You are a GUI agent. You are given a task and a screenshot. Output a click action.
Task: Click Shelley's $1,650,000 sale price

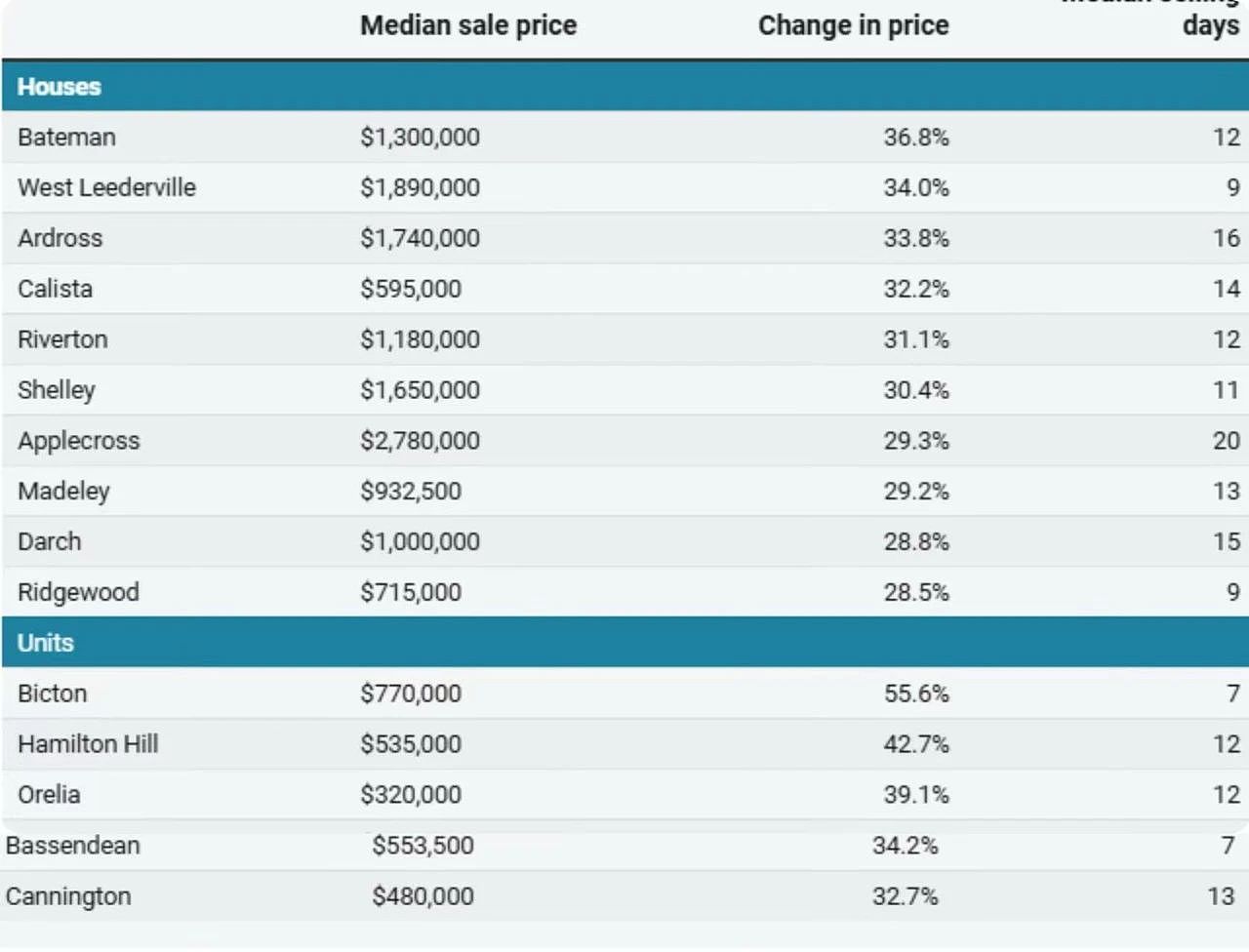click(420, 390)
